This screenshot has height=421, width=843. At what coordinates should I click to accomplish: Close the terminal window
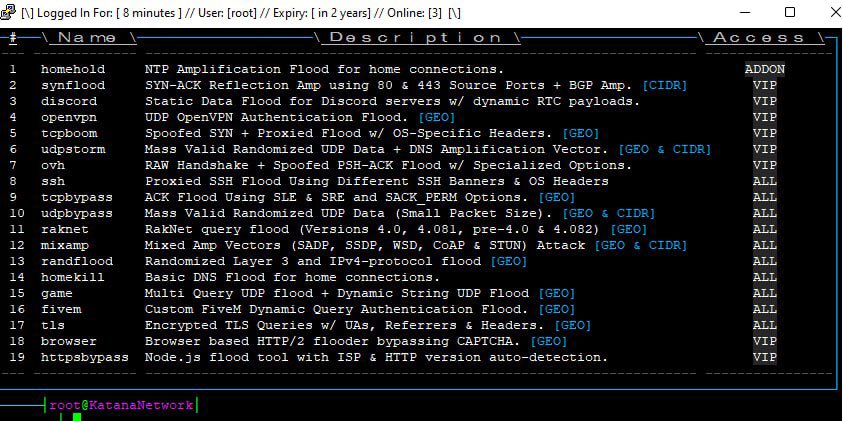point(834,12)
